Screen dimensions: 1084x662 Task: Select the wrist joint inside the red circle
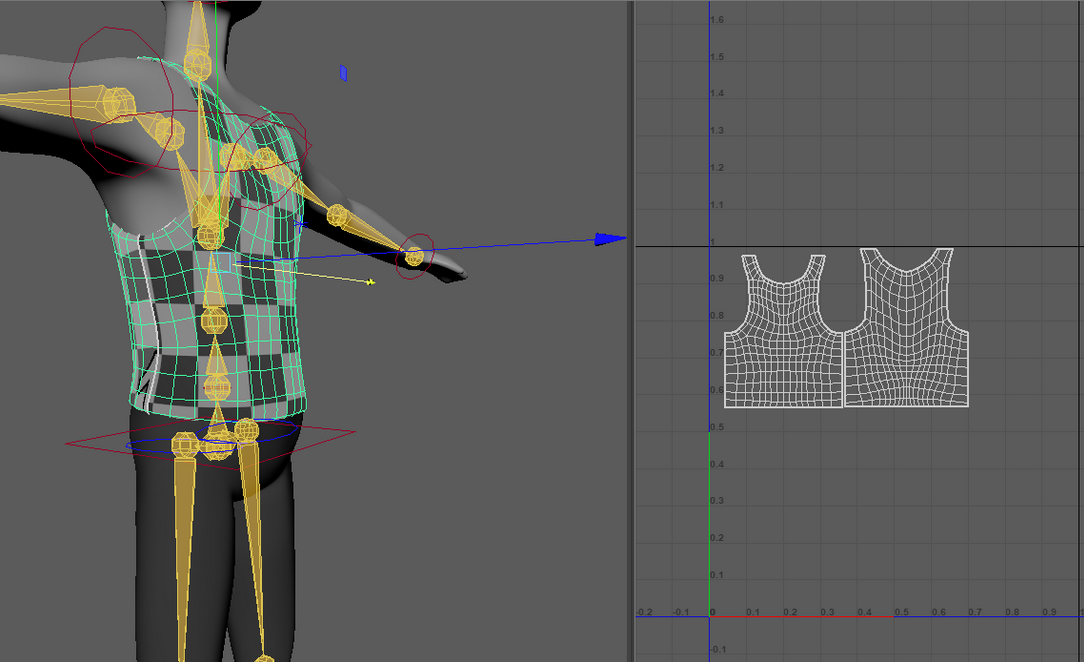point(414,257)
